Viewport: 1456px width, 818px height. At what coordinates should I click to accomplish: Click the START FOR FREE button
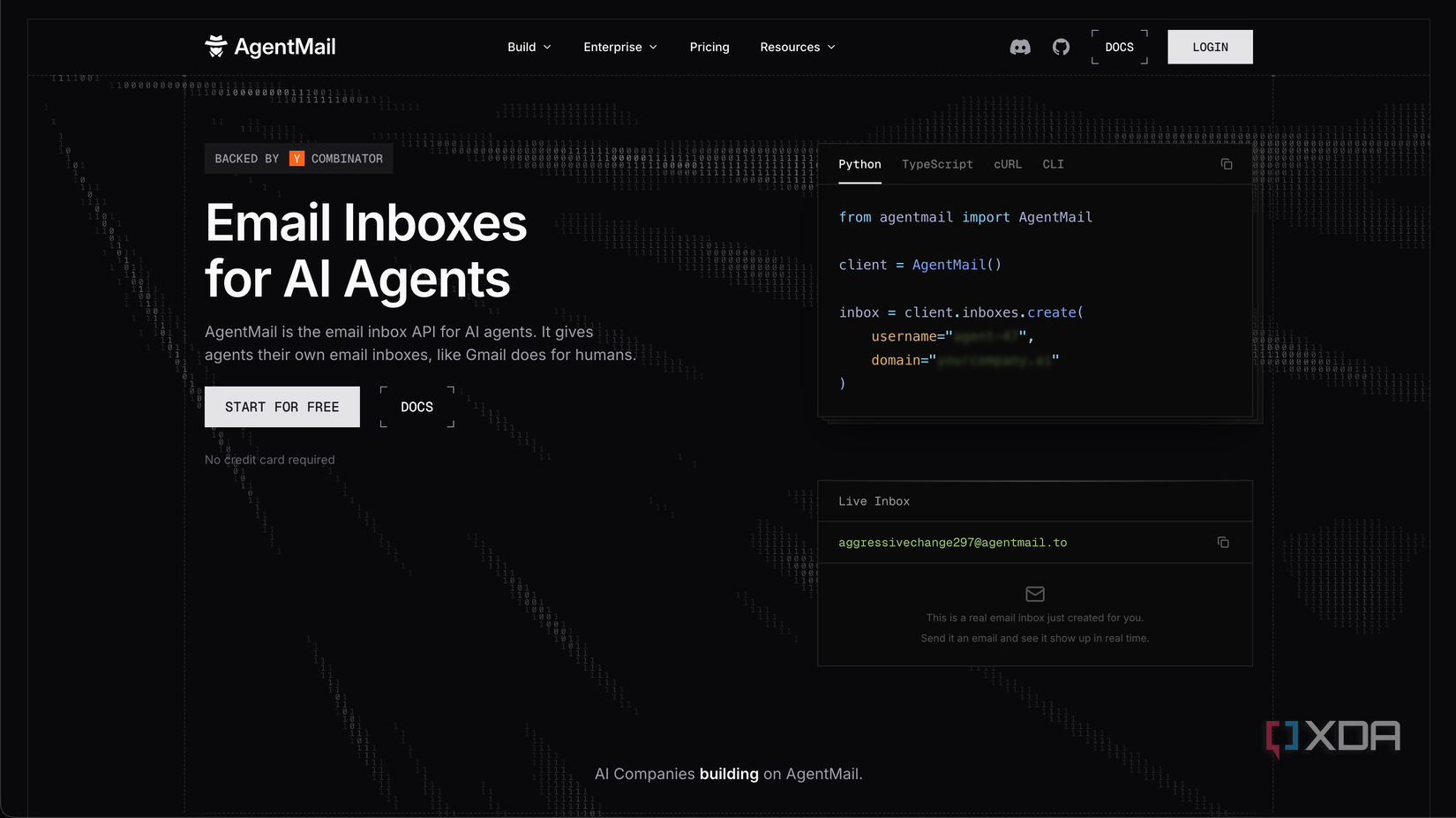click(x=282, y=407)
